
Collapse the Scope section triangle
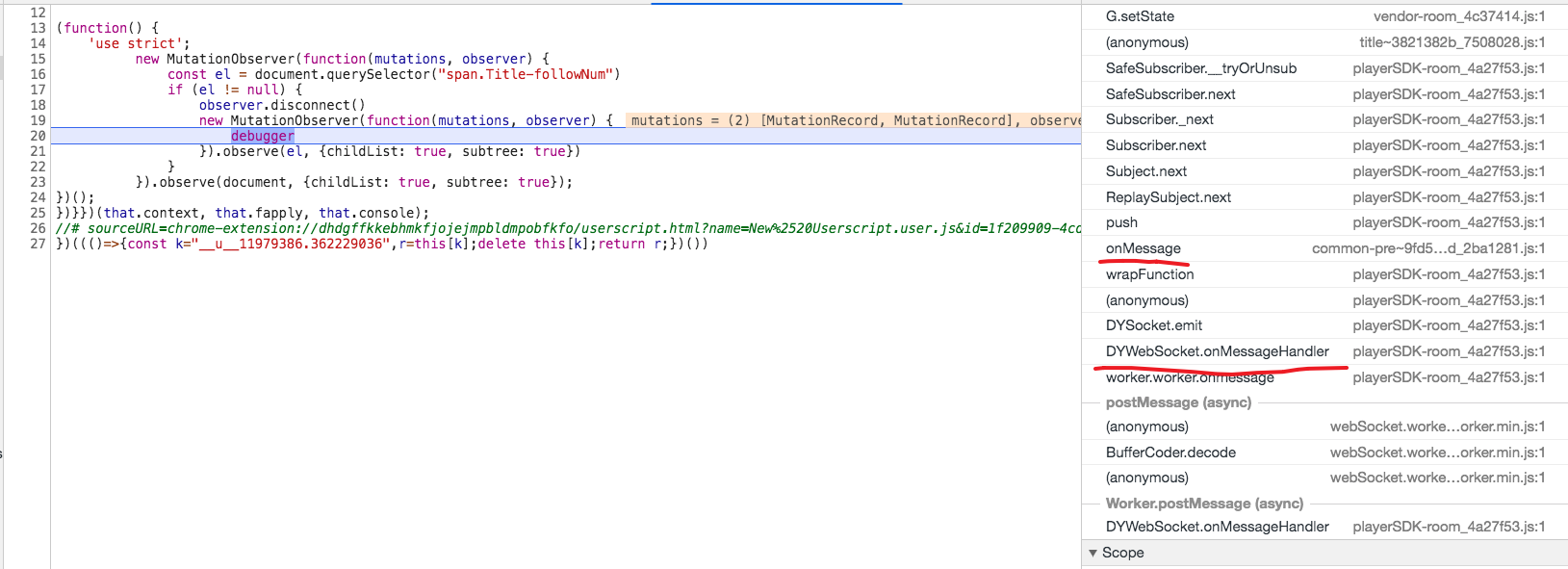coord(1092,553)
